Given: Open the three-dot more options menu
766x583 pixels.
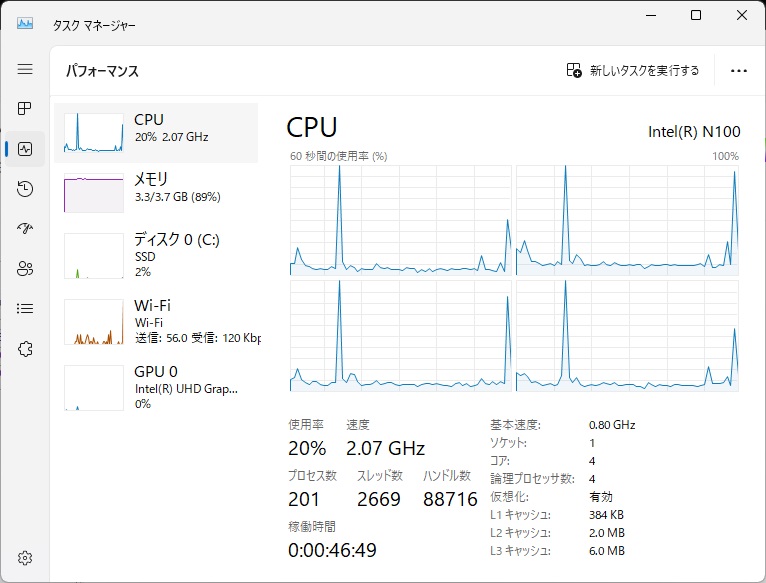Looking at the screenshot, I should (739, 71).
